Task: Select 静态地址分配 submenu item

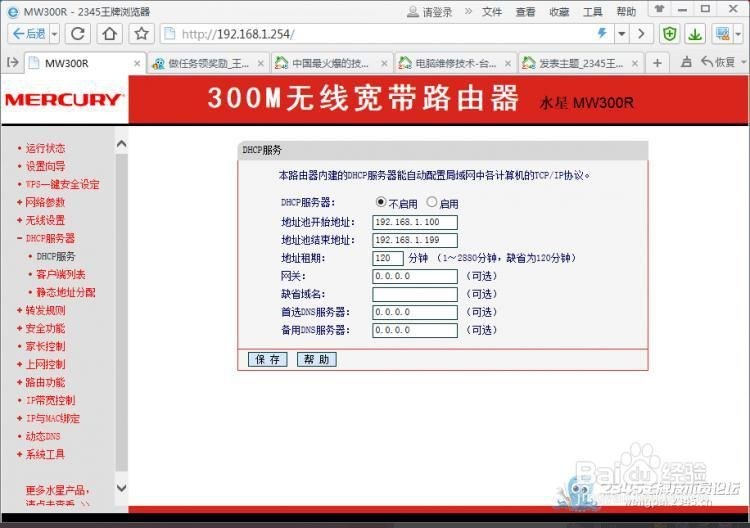Action: 66,292
